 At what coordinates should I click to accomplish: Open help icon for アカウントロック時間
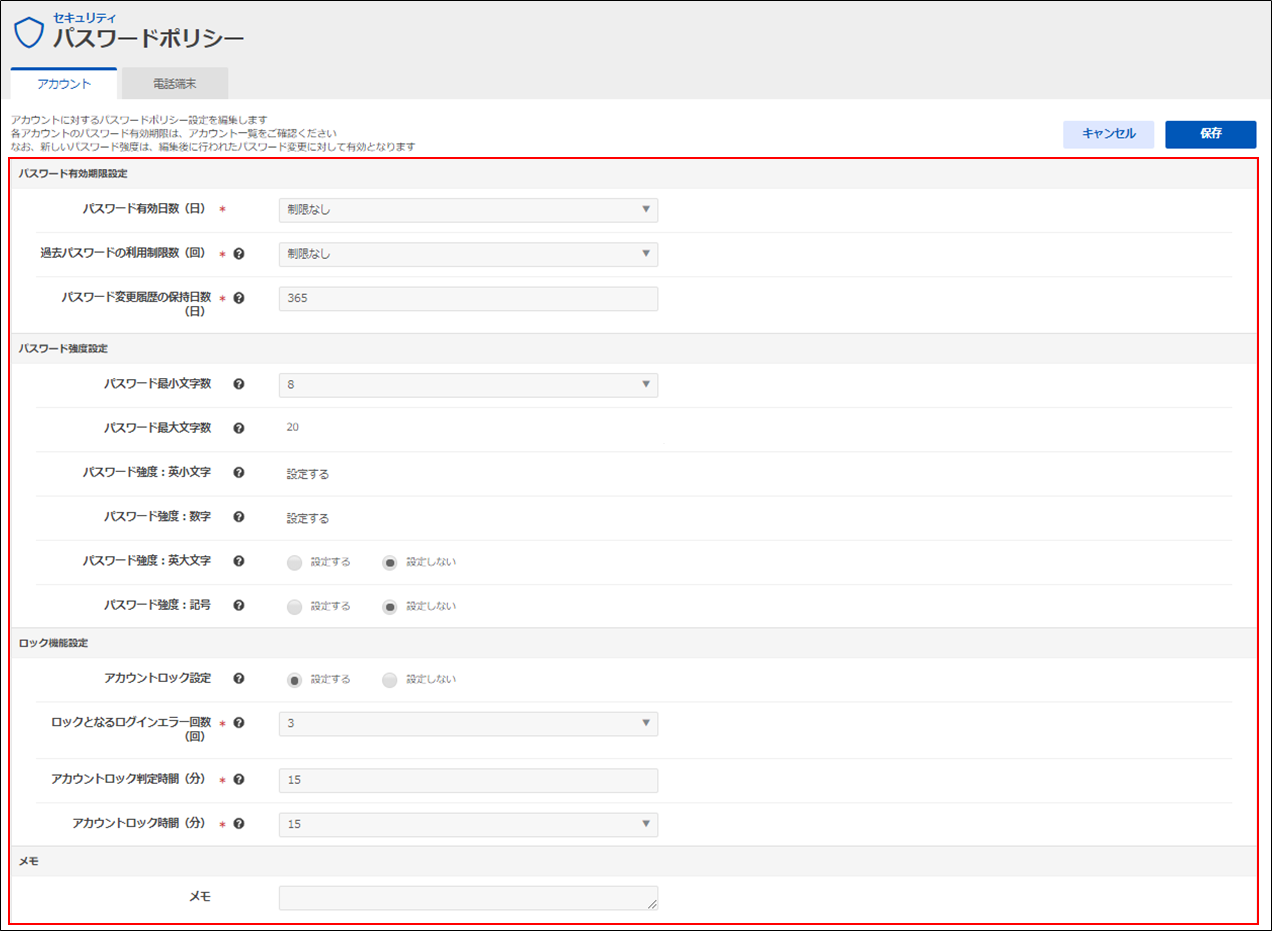click(239, 824)
